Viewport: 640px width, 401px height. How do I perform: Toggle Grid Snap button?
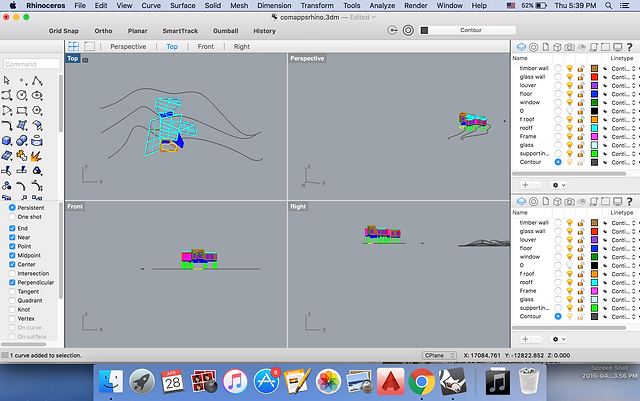point(64,31)
